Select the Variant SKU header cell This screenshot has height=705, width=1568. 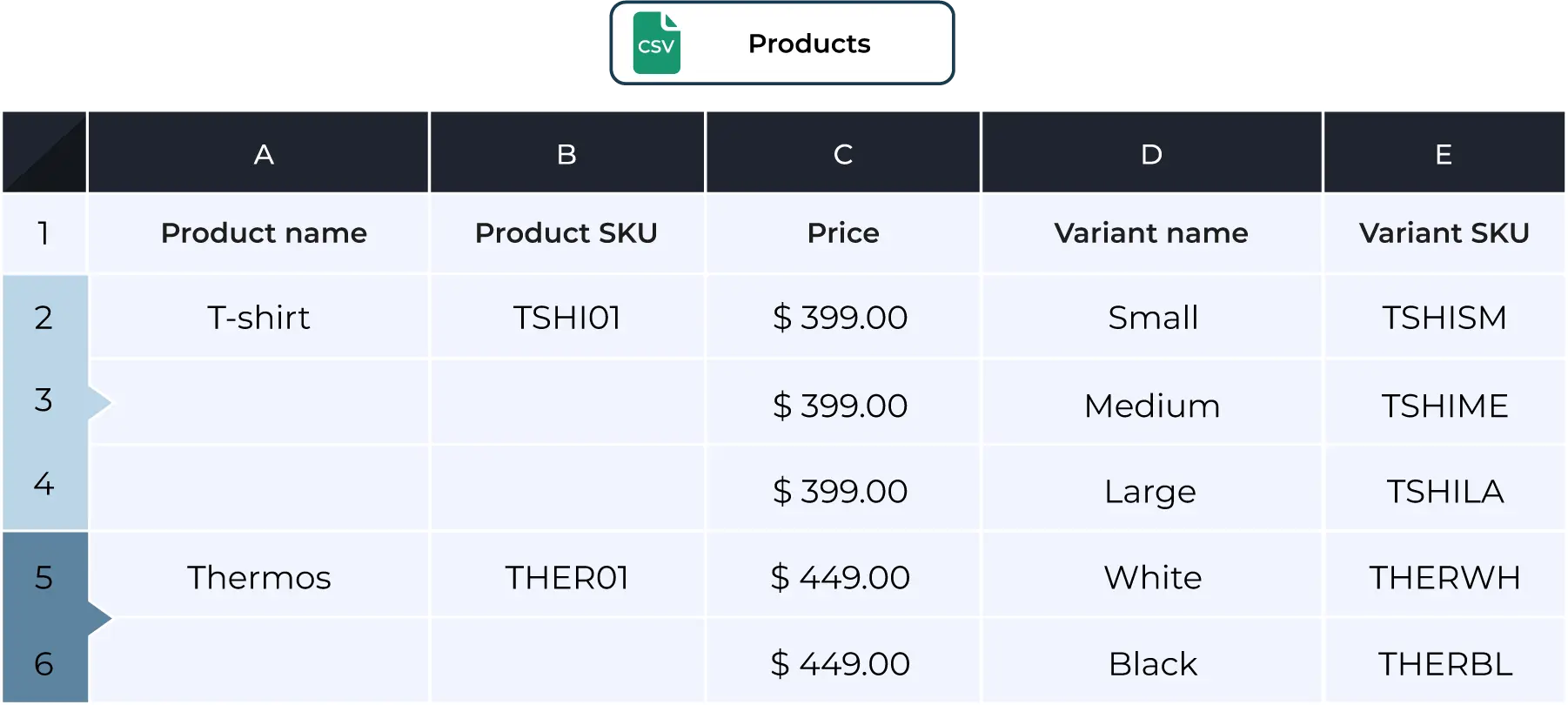pyautogui.click(x=1444, y=233)
